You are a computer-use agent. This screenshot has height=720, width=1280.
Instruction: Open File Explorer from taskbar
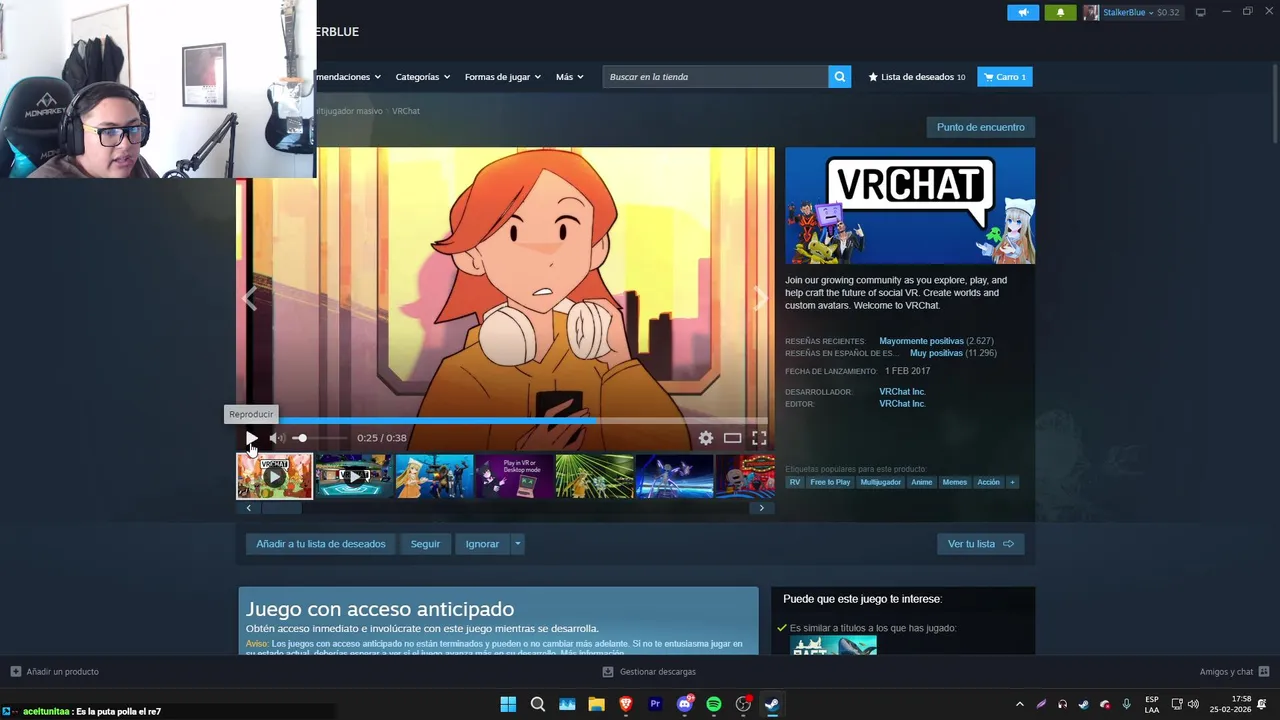point(597,704)
